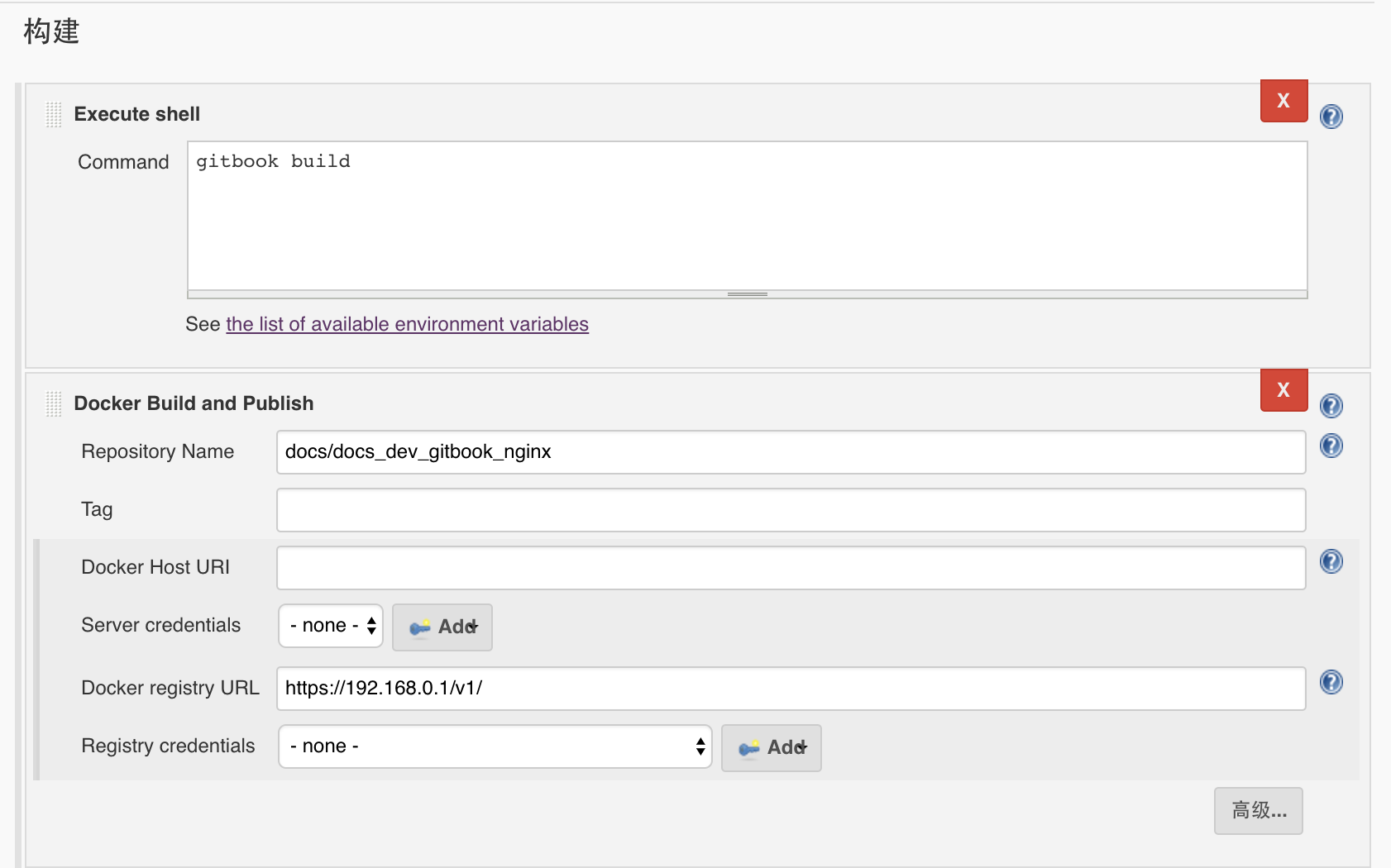The width and height of the screenshot is (1391, 868).
Task: Click Add next to Server credentials
Action: [x=442, y=627]
